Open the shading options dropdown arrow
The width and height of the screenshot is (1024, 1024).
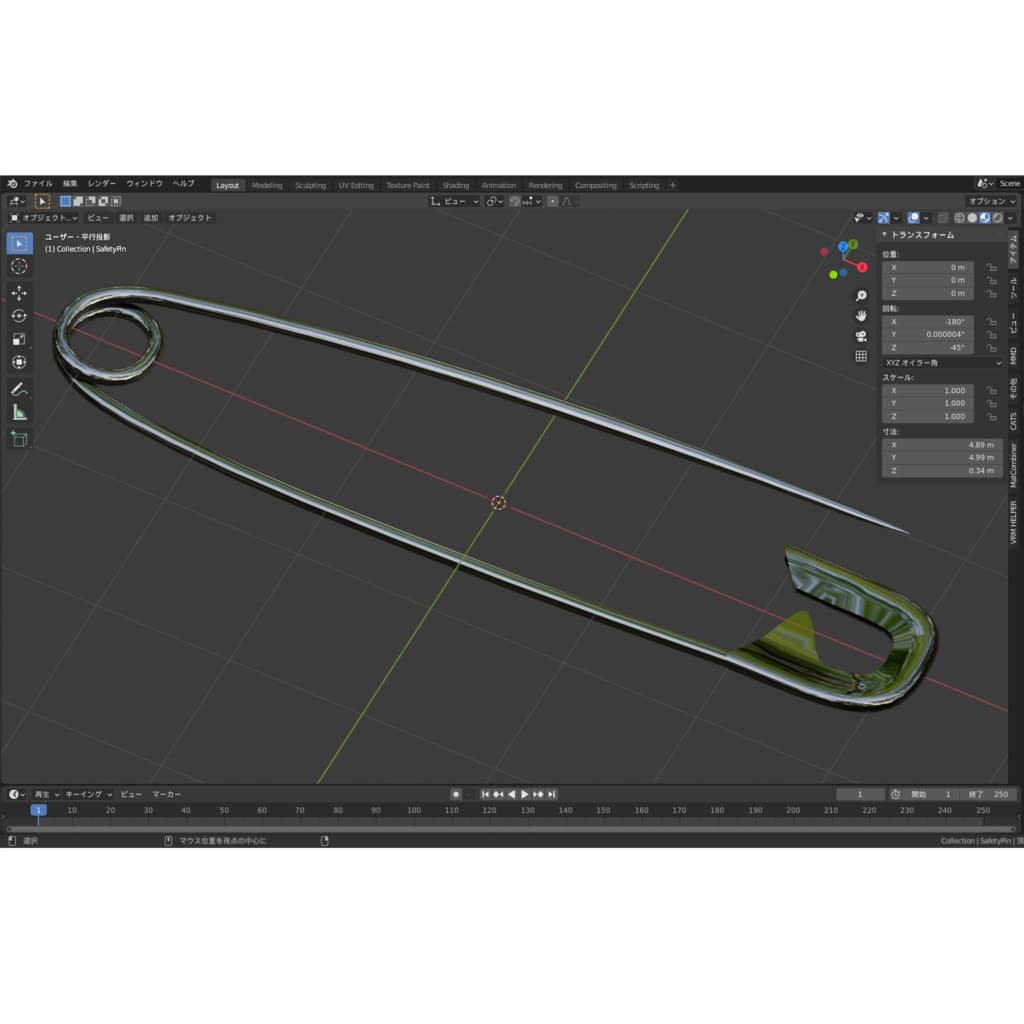click(x=1010, y=218)
